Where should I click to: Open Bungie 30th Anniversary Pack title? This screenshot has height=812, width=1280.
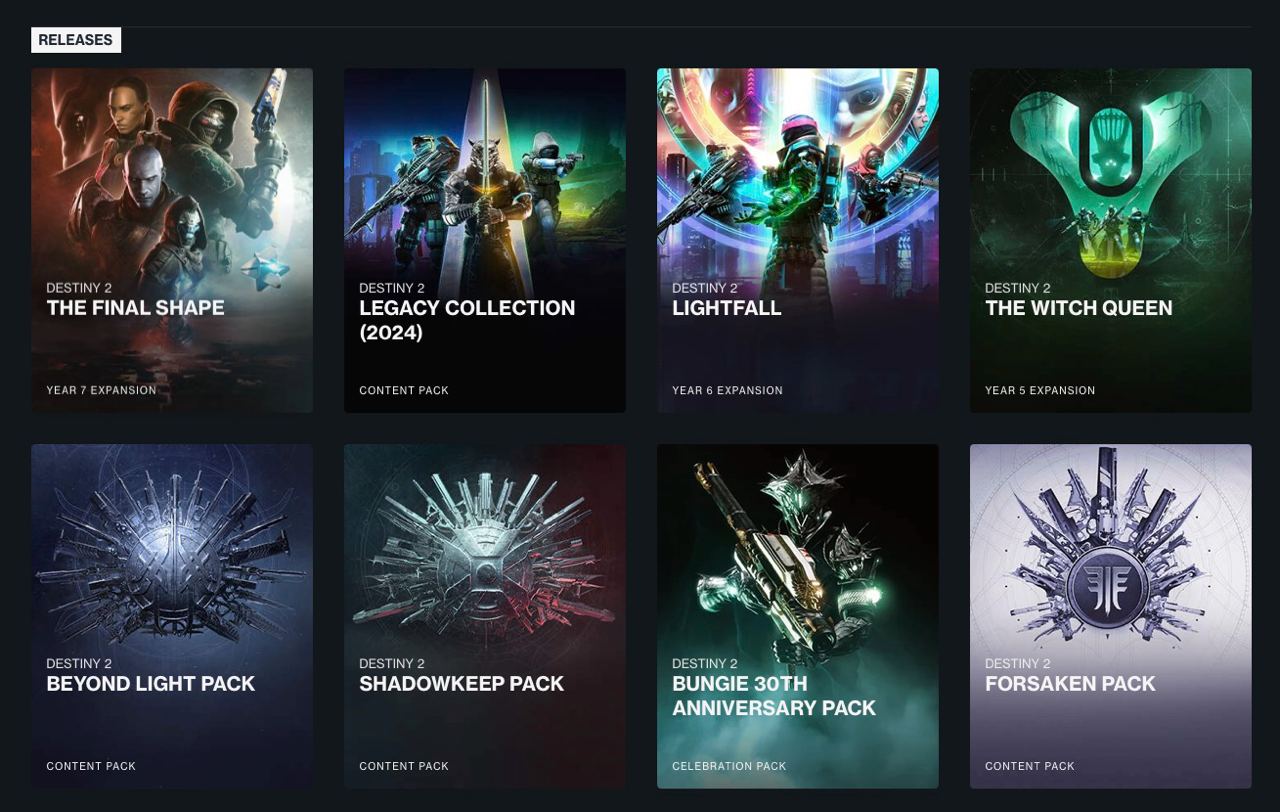pyautogui.click(x=773, y=696)
